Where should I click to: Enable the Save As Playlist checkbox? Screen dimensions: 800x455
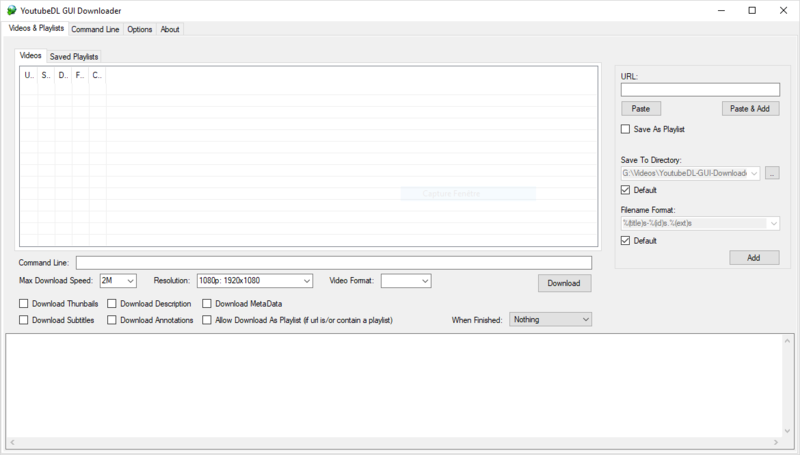(626, 129)
